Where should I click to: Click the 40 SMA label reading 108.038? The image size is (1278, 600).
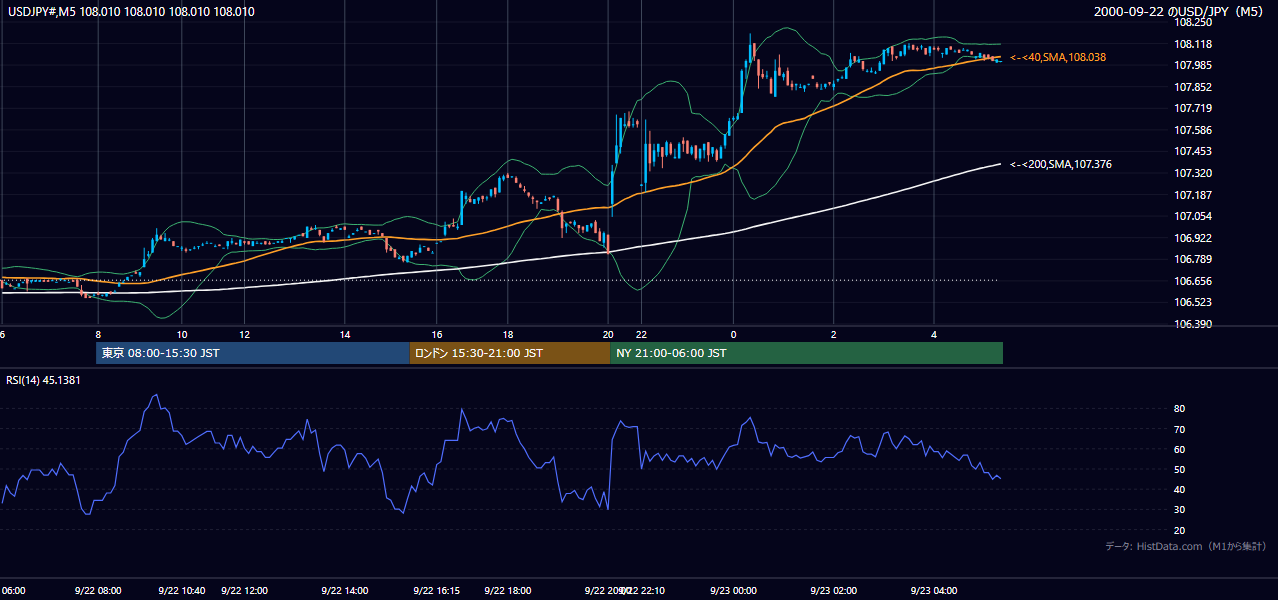pyautogui.click(x=1058, y=58)
